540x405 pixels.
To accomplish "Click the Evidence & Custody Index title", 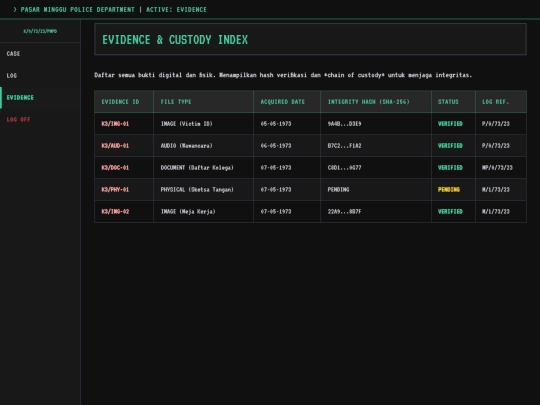I will coord(175,40).
